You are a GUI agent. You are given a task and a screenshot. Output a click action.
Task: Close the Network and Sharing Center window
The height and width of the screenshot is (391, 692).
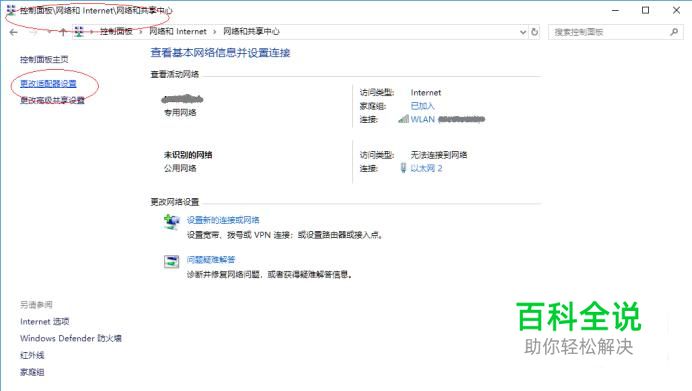point(676,10)
